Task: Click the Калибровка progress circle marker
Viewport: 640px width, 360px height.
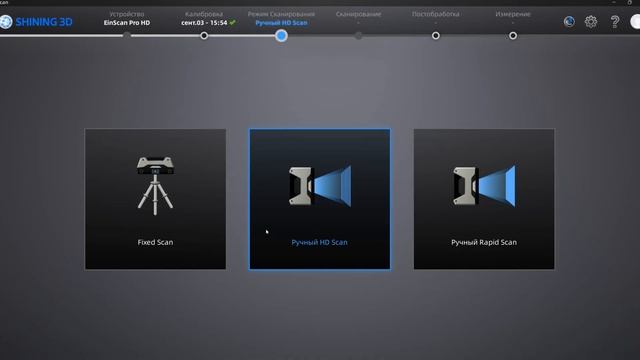Action: (204, 36)
